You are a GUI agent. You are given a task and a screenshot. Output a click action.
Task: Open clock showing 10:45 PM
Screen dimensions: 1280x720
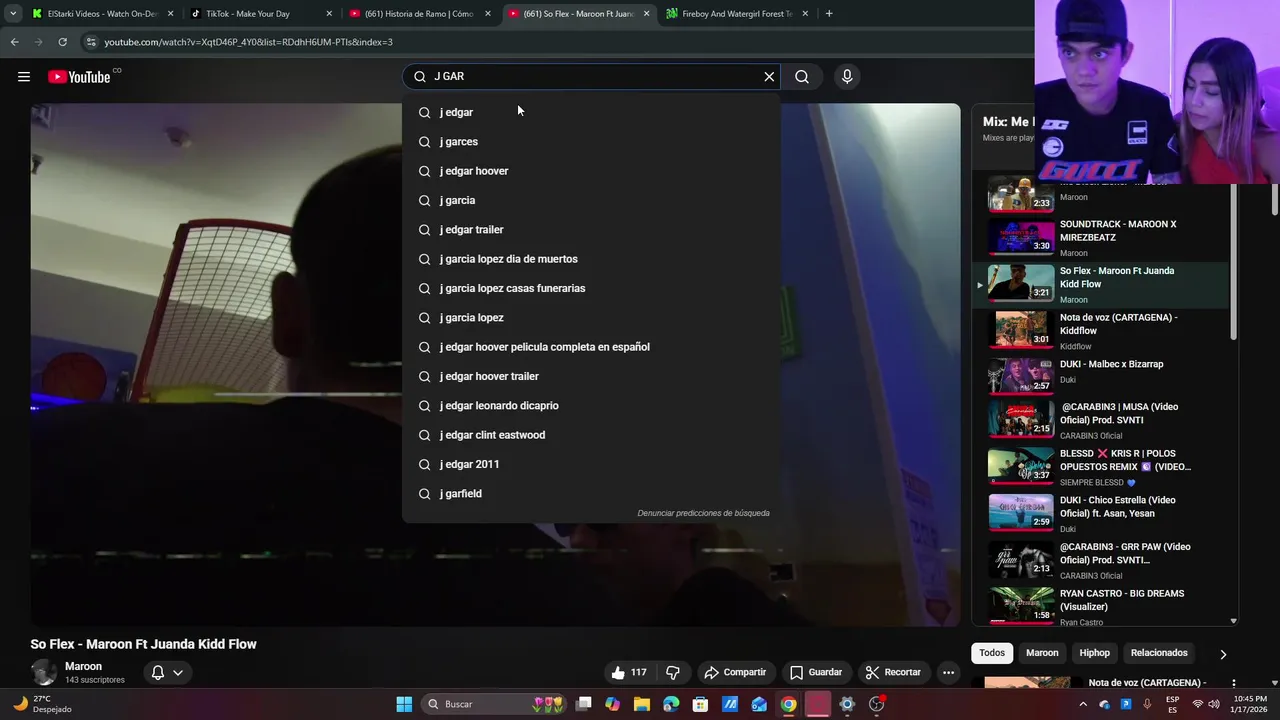(1250, 704)
